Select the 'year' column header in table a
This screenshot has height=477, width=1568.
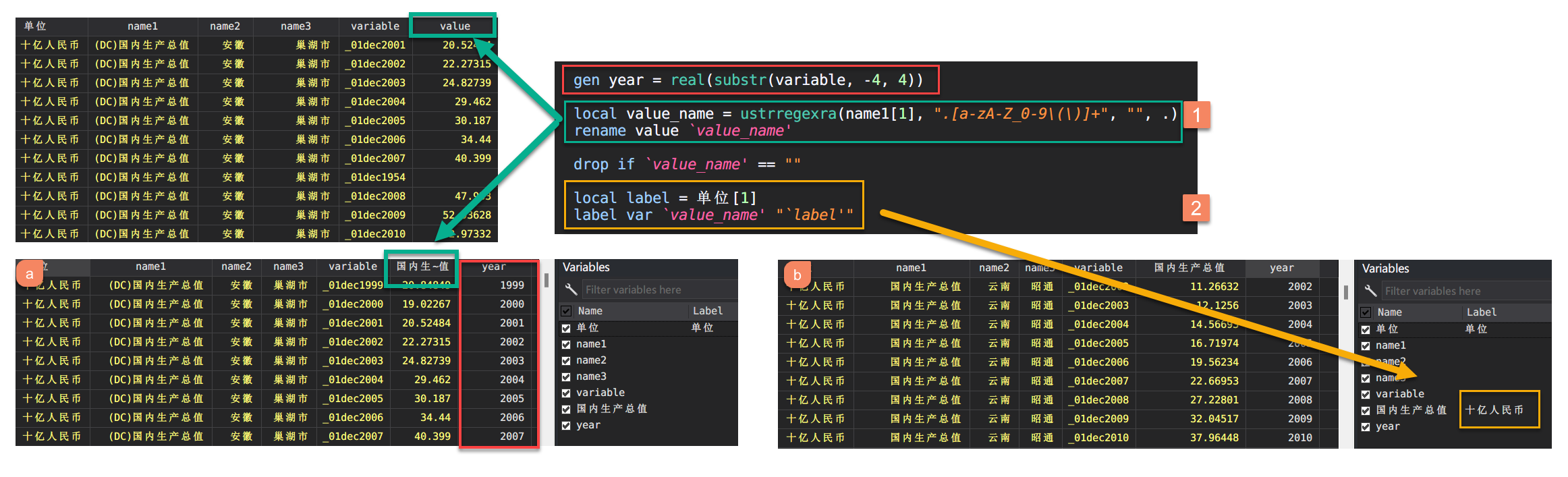pos(493,266)
